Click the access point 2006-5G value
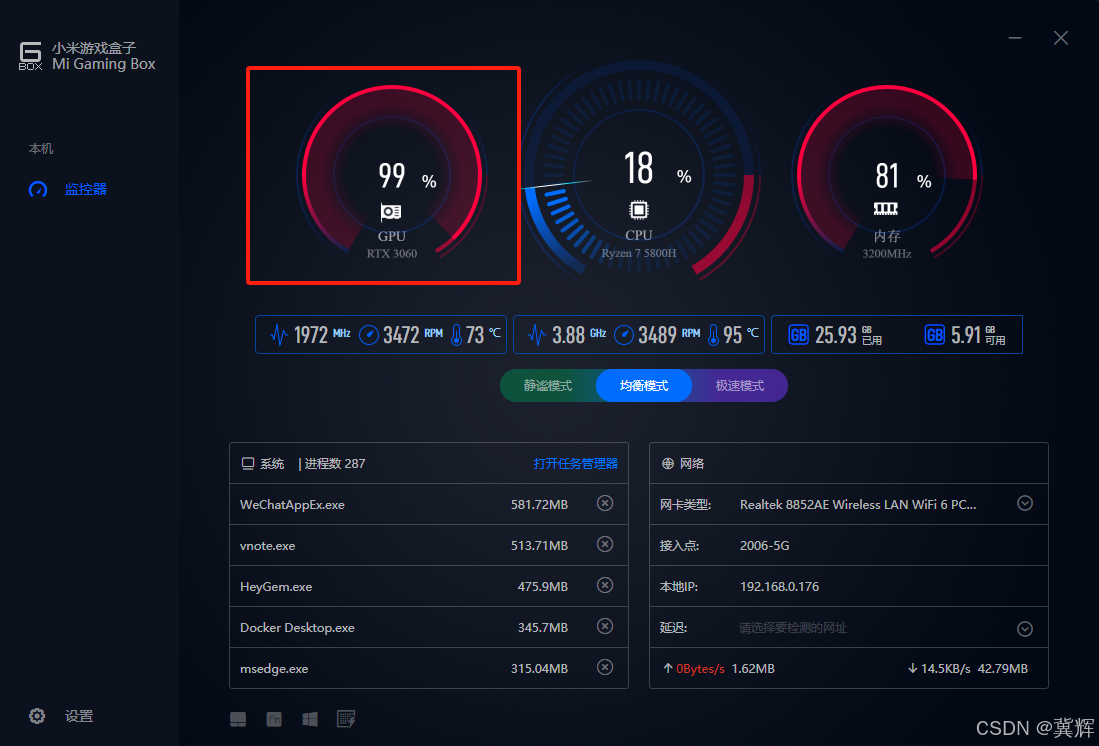The width and height of the screenshot is (1099, 746). point(765,545)
